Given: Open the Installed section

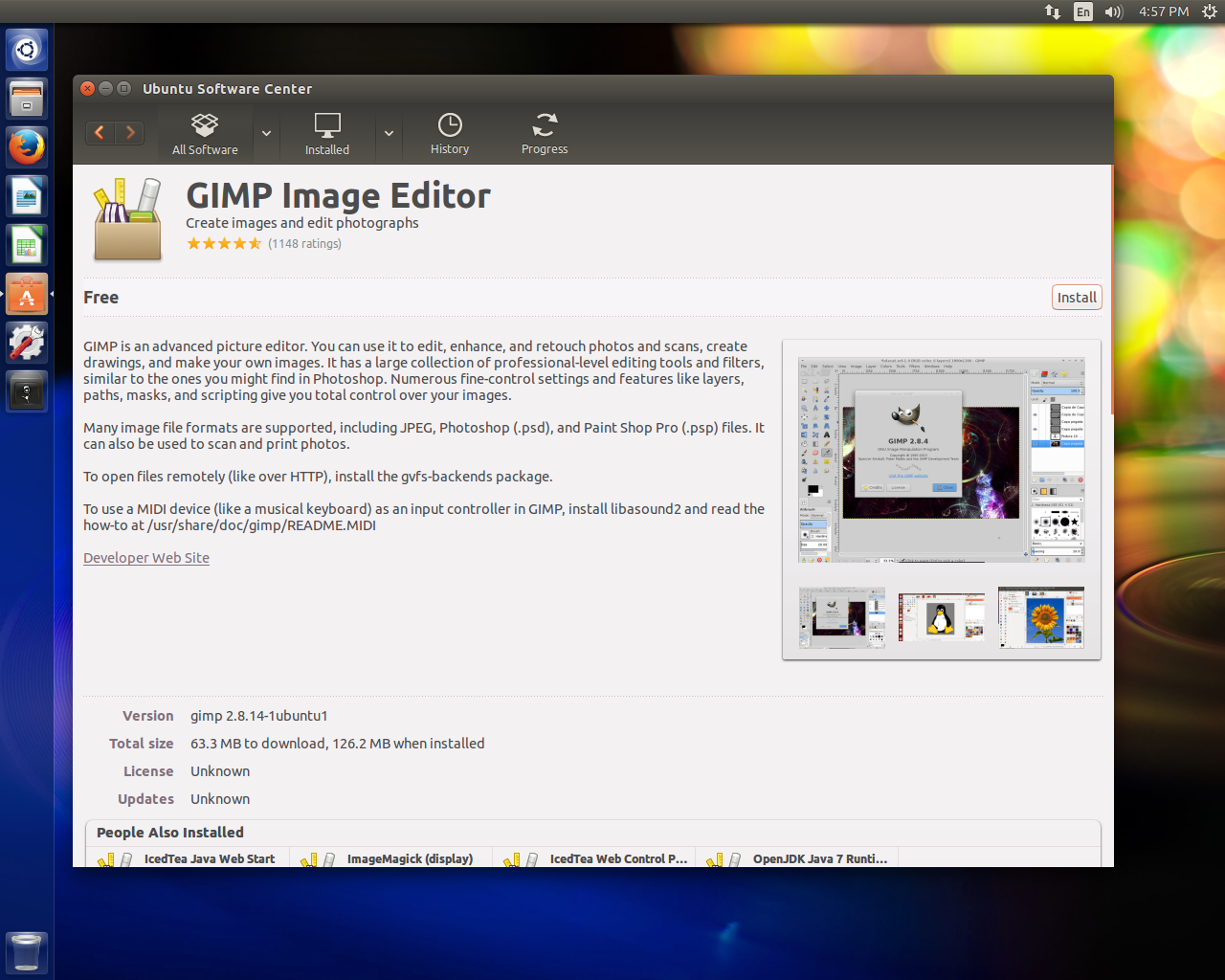Looking at the screenshot, I should (327, 134).
